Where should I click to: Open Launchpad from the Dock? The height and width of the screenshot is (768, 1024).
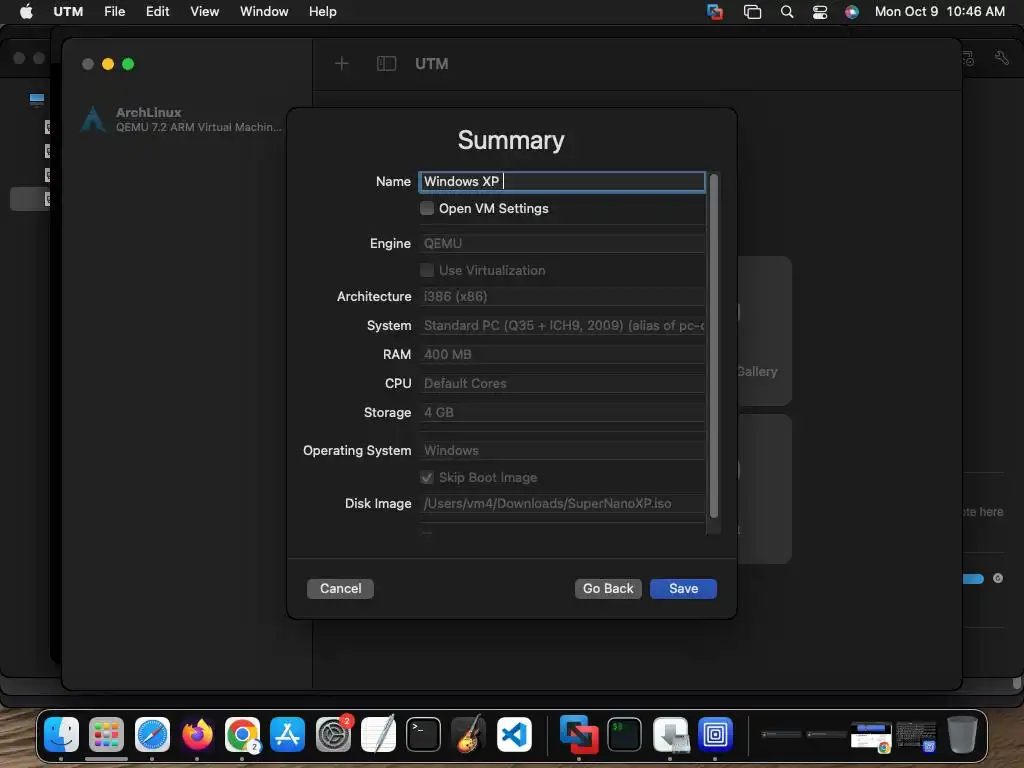tap(106, 734)
